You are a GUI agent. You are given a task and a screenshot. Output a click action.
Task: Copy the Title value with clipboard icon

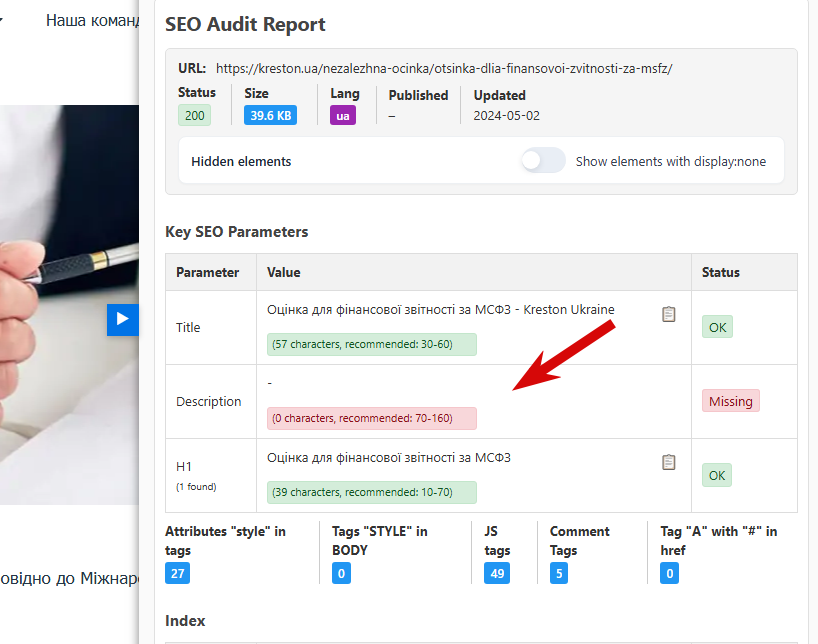pyautogui.click(x=669, y=314)
